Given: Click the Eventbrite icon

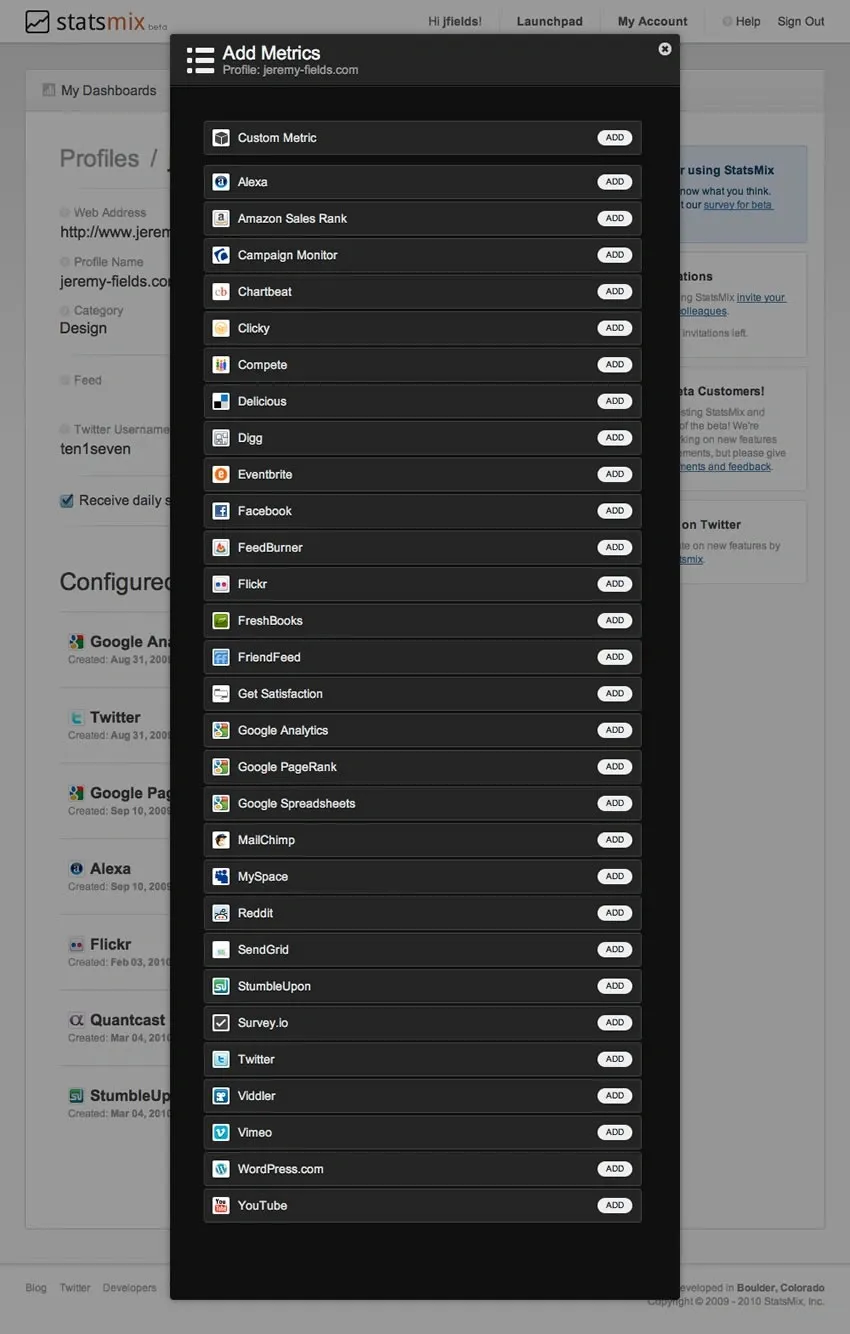Looking at the screenshot, I should click(221, 474).
